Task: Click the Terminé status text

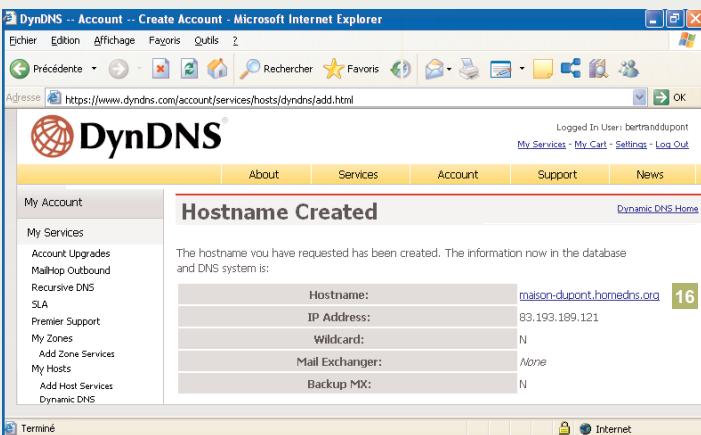Action: tap(38, 428)
